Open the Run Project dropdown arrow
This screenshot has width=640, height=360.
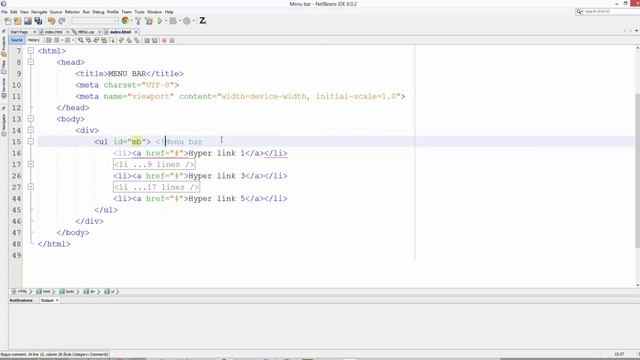point(166,21)
